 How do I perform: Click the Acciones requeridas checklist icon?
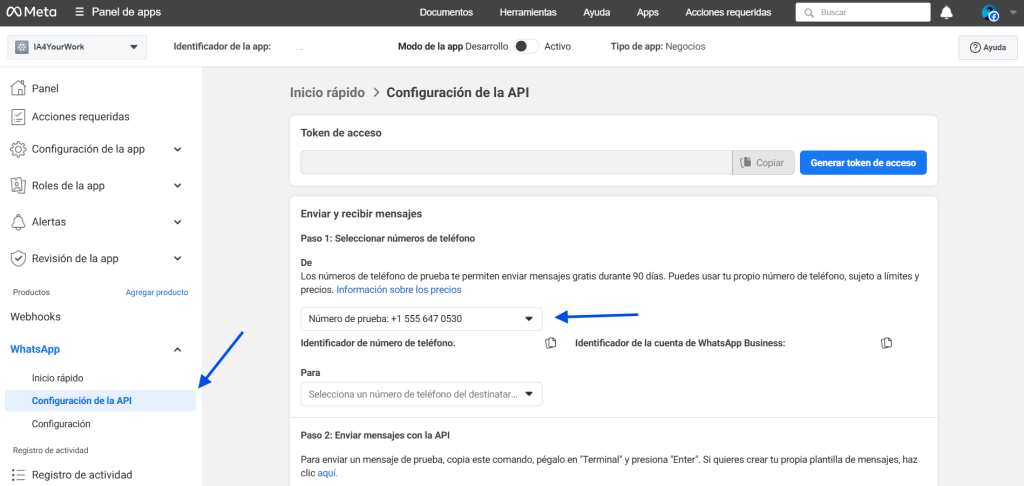click(x=18, y=117)
